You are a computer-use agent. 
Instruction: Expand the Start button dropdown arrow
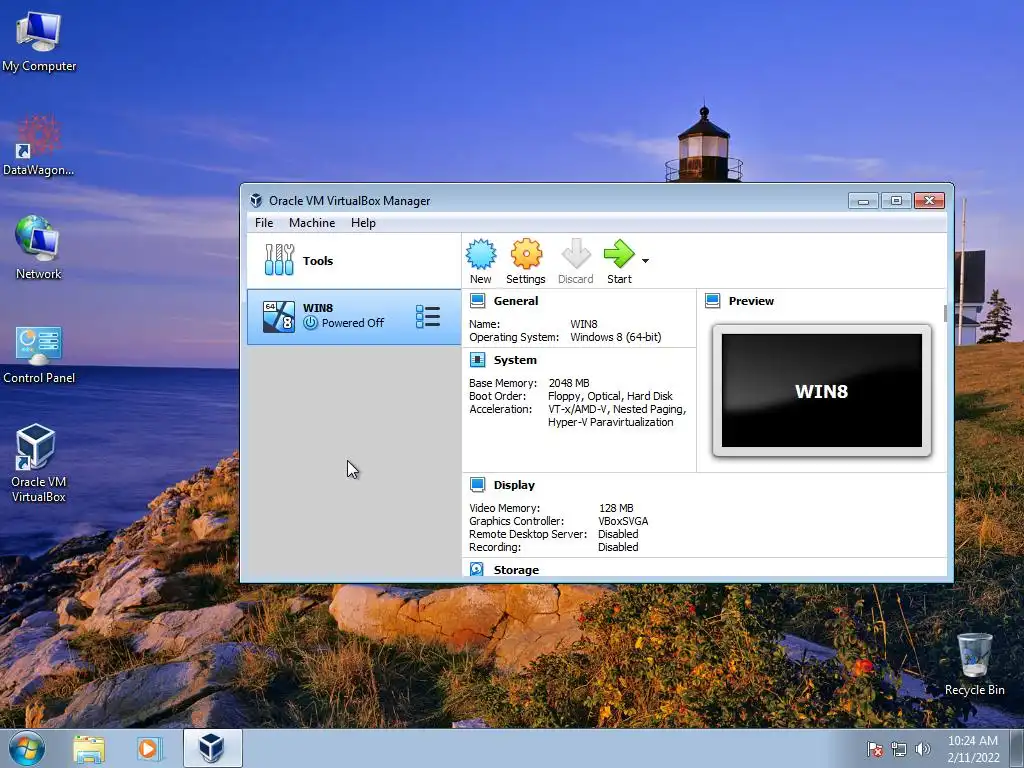click(x=645, y=261)
